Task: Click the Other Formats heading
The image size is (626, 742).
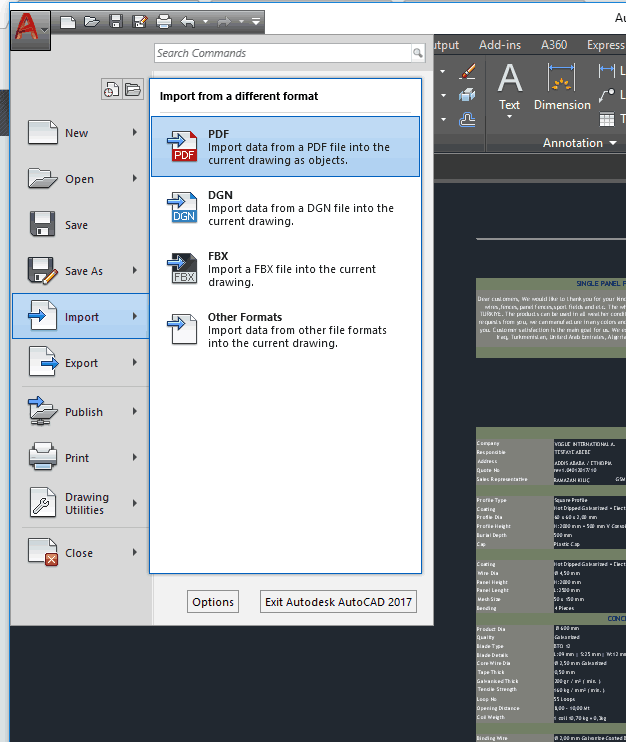Action: tap(245, 317)
